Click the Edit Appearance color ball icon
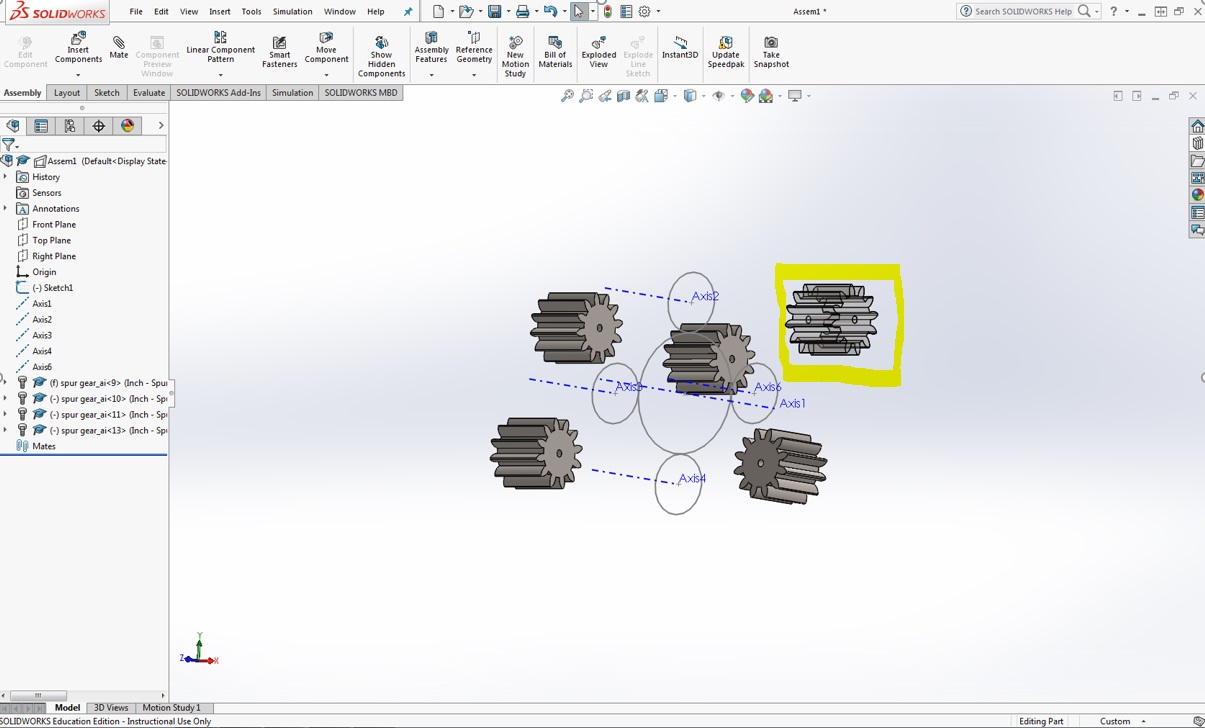The height and width of the screenshot is (728, 1205). [747, 96]
